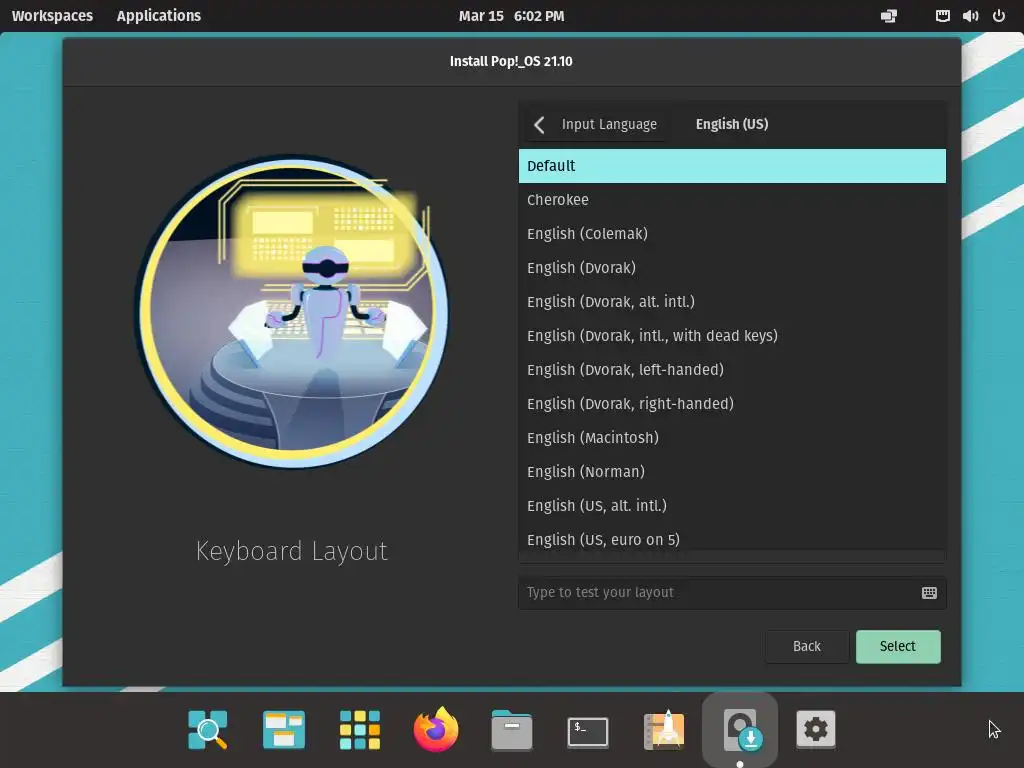Choose English (Macintosh) layout
The image size is (1024, 768).
[732, 438]
